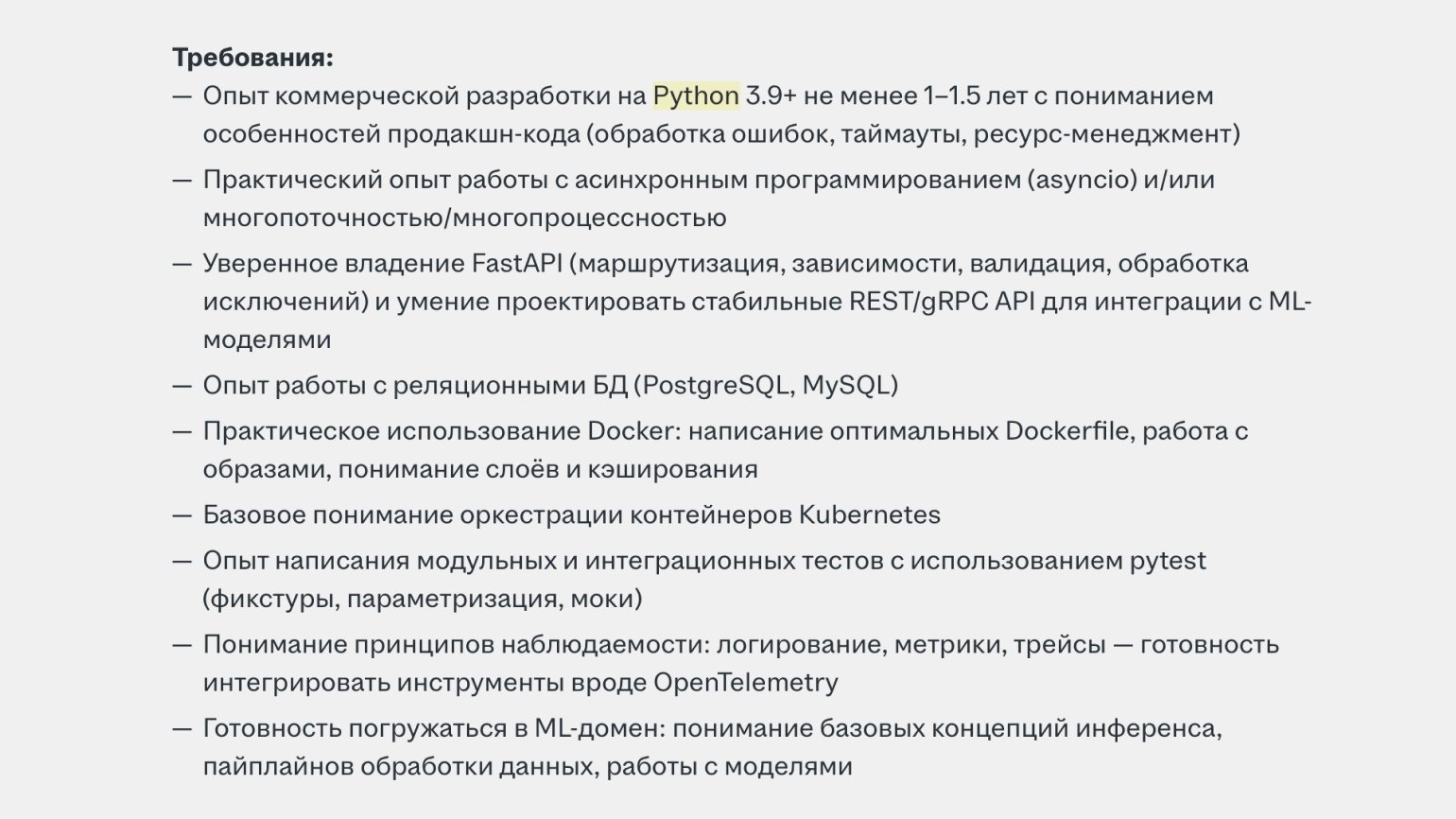Click the ML-домен phrase

point(600,728)
